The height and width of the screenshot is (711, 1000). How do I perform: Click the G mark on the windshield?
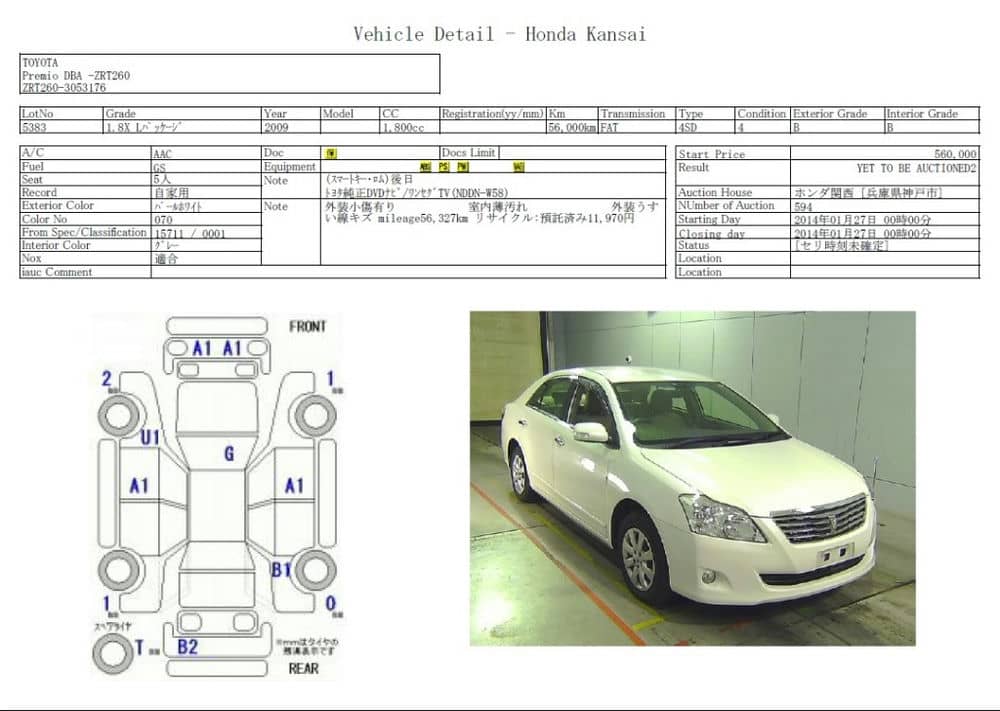[229, 453]
